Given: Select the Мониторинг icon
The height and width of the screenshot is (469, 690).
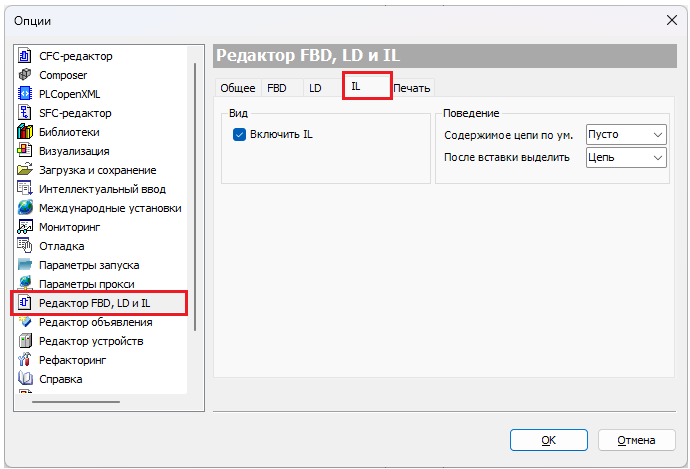Looking at the screenshot, I should coord(26,227).
